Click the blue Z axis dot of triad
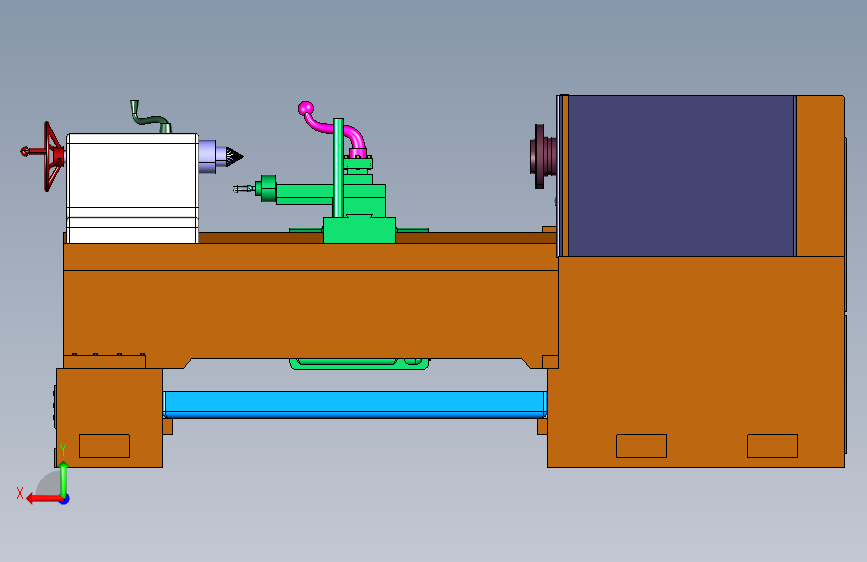This screenshot has width=867, height=562. (65, 499)
